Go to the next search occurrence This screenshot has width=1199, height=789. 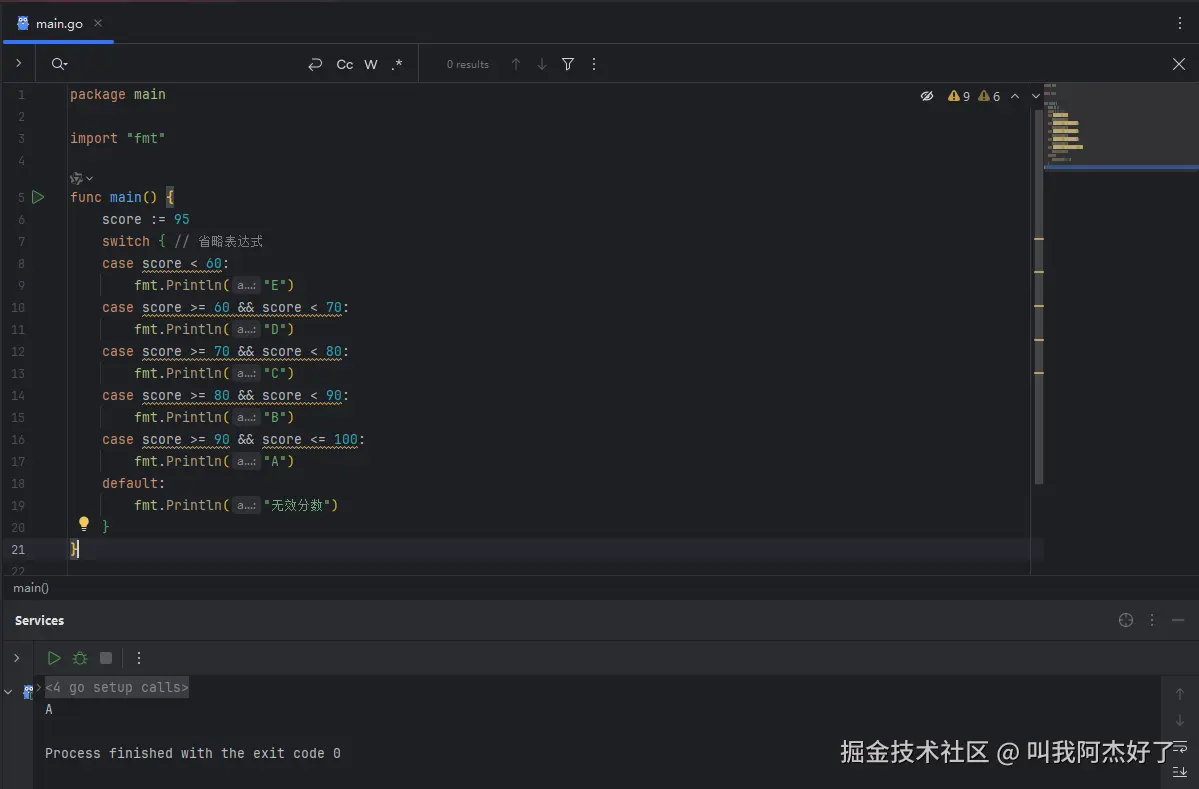541,64
